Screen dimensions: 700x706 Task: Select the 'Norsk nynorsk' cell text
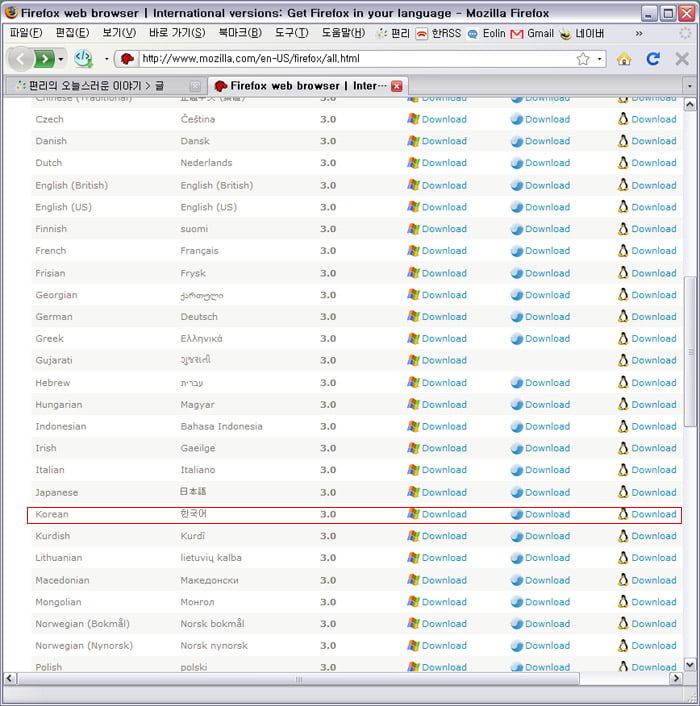pyautogui.click(x=214, y=646)
